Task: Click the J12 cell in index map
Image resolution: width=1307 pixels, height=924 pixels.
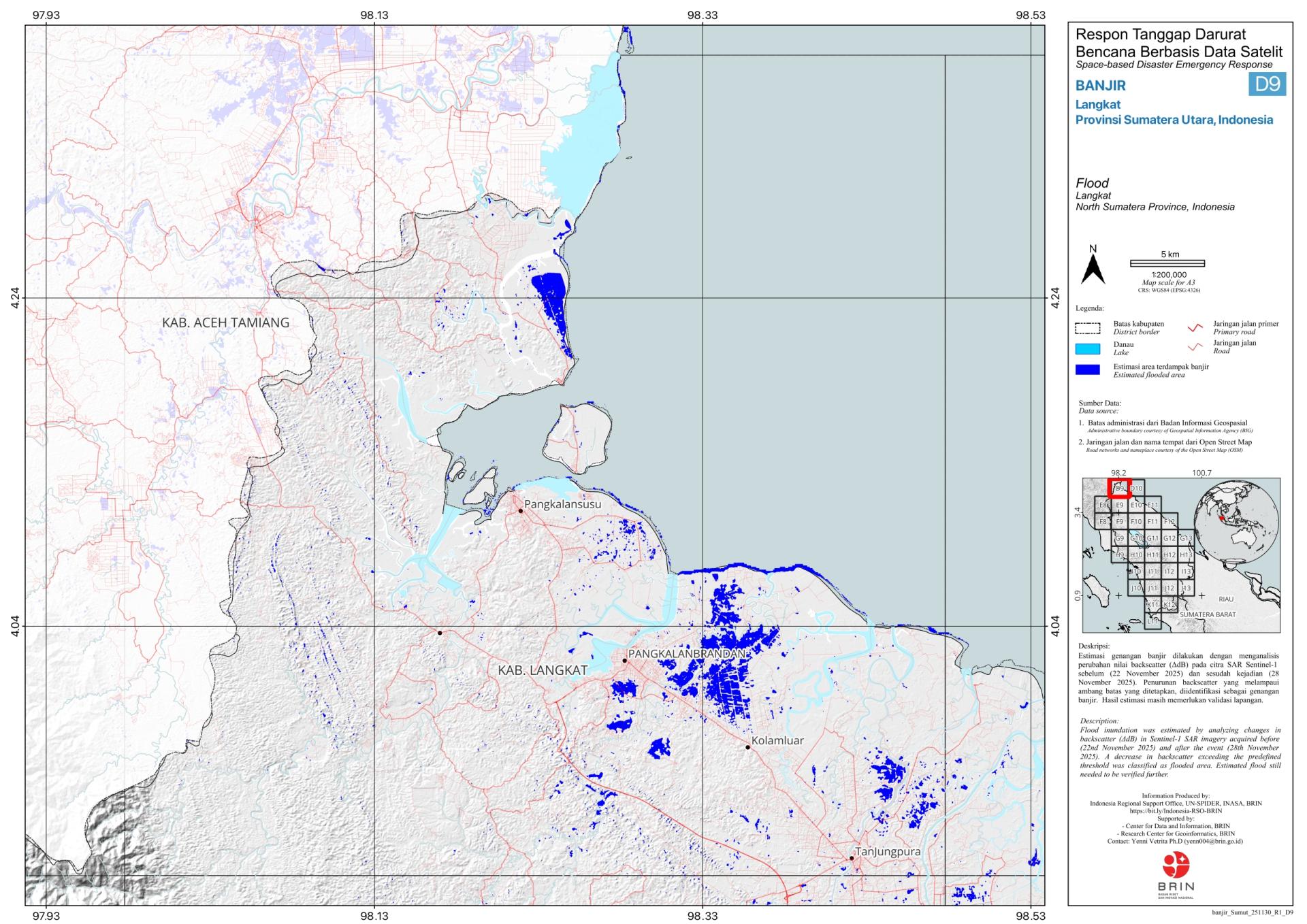Action: [1169, 588]
